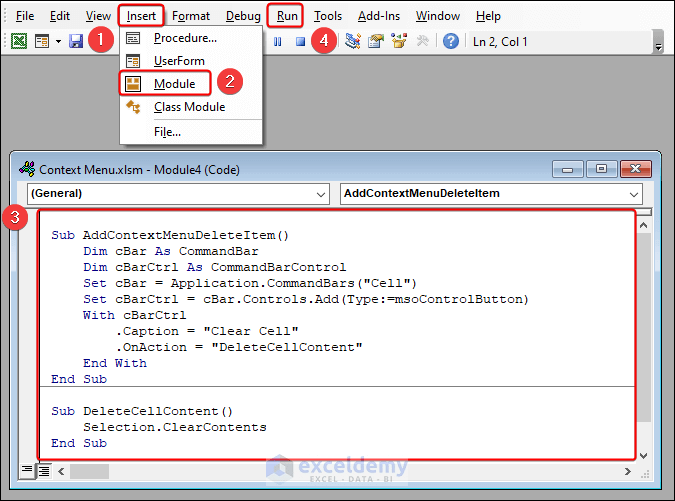Open the Debug menu
675x501 pixels.
click(x=243, y=16)
